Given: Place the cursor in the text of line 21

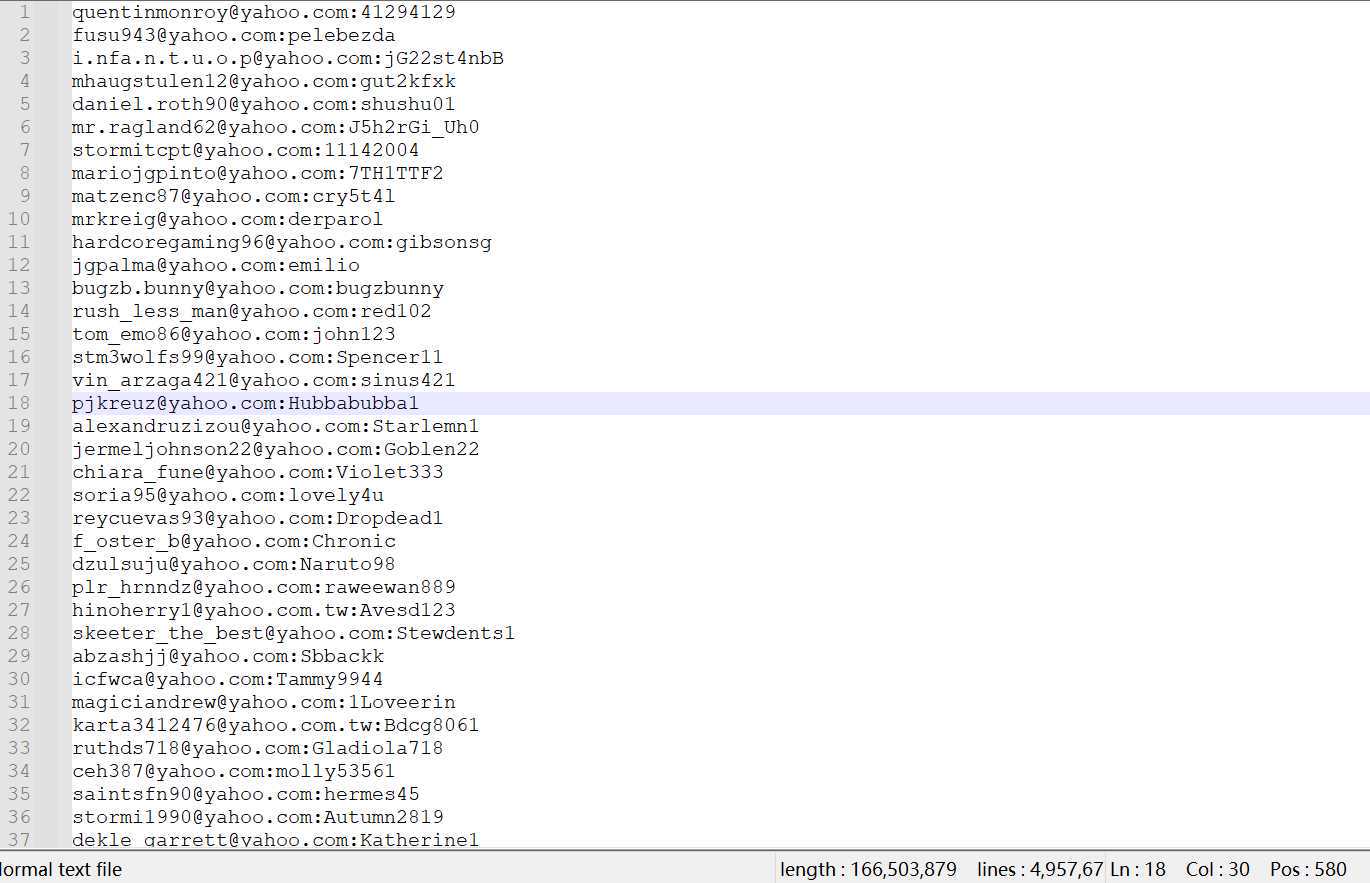Looking at the screenshot, I should [258, 472].
